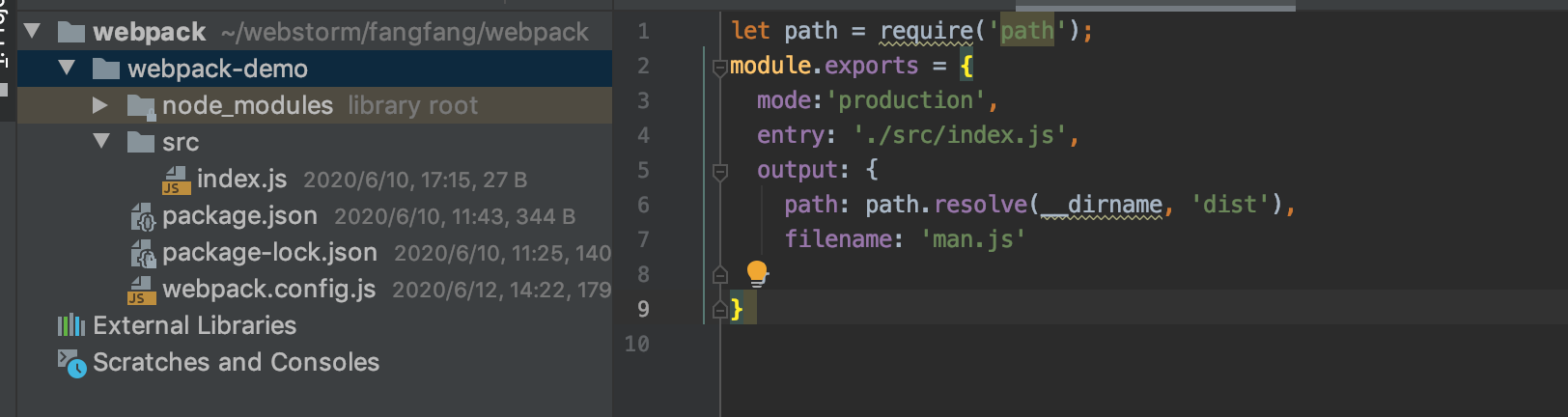Click the Scratches and Consoles icon
Viewport: 1568px width, 417px height.
[71, 363]
